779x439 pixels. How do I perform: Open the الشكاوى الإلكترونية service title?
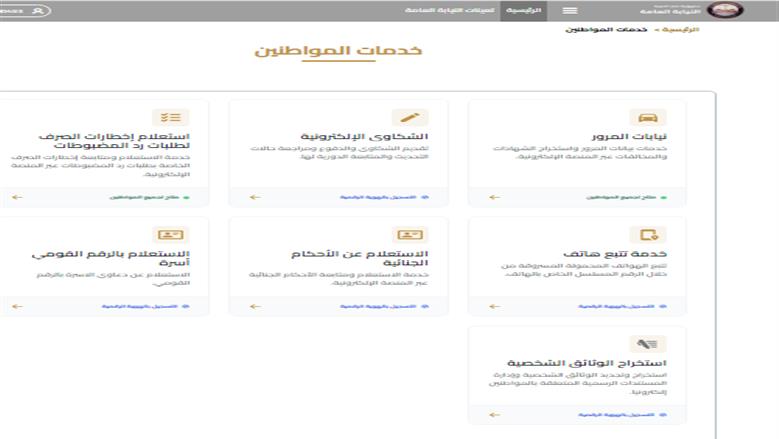click(x=364, y=137)
